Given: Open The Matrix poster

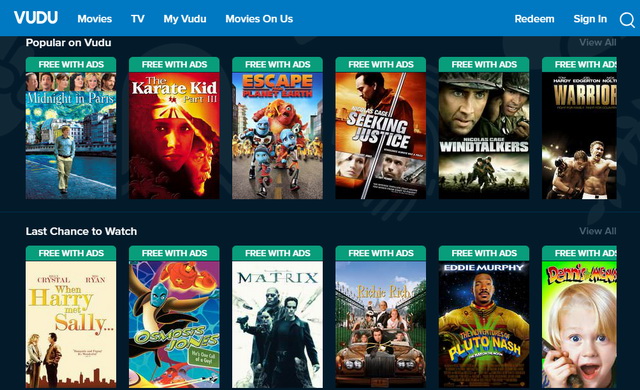Looking at the screenshot, I should pyautogui.click(x=278, y=317).
